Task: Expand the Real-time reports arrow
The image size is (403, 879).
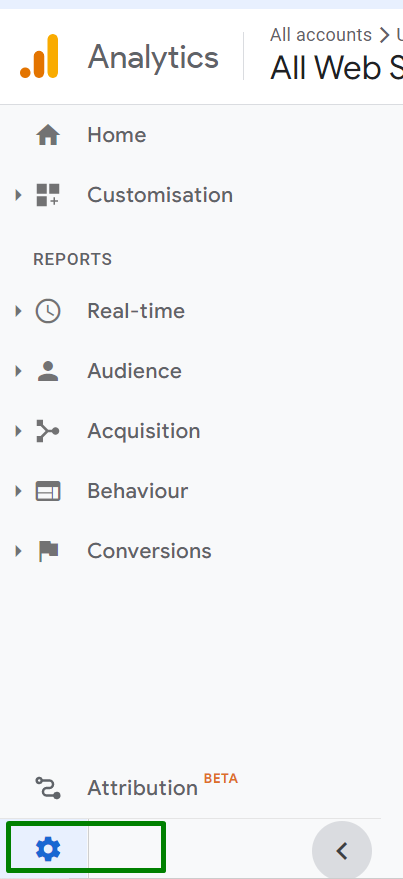Action: (x=18, y=311)
